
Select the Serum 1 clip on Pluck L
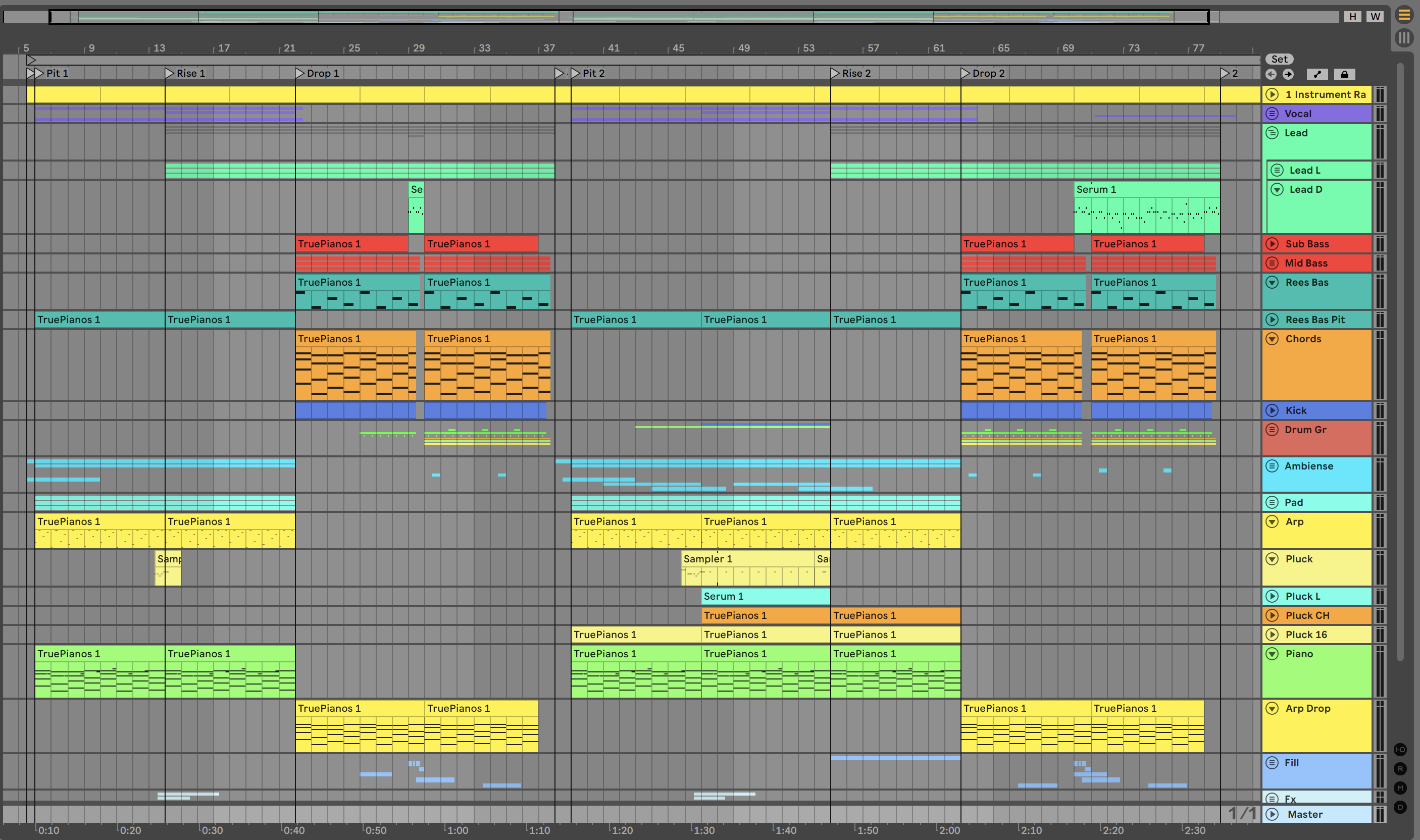click(765, 596)
